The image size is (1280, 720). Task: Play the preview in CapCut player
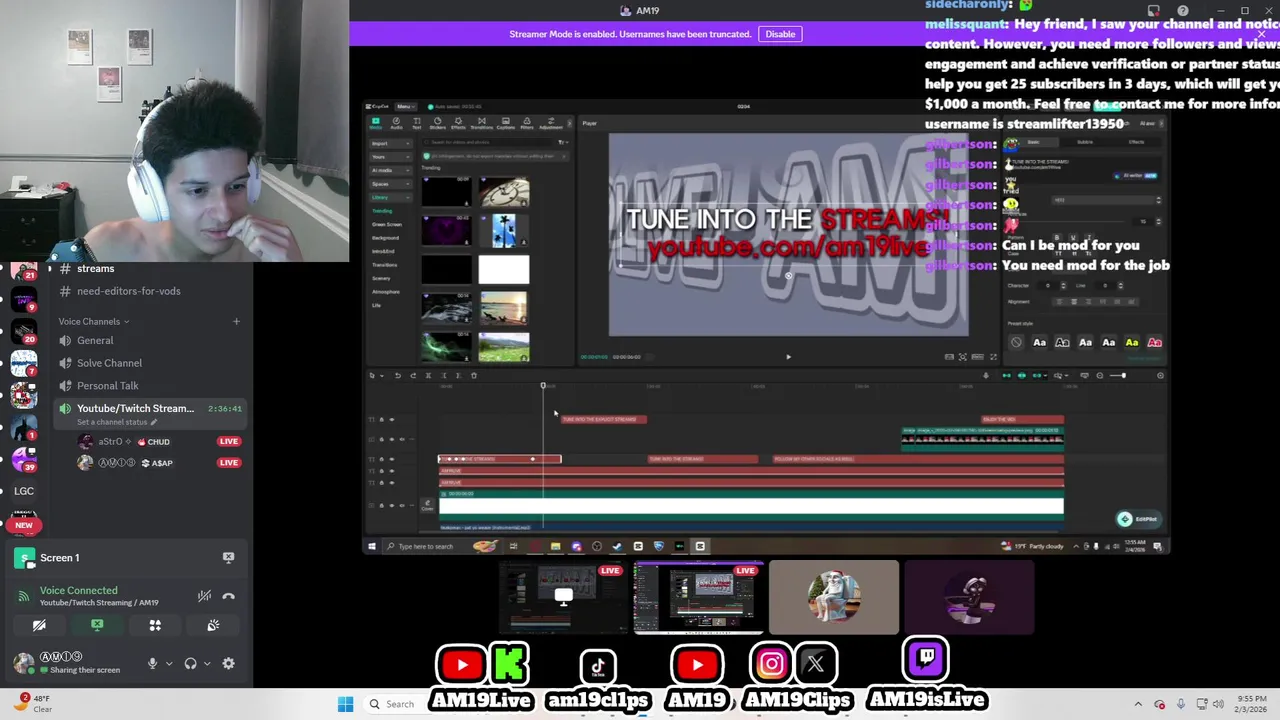(788, 356)
